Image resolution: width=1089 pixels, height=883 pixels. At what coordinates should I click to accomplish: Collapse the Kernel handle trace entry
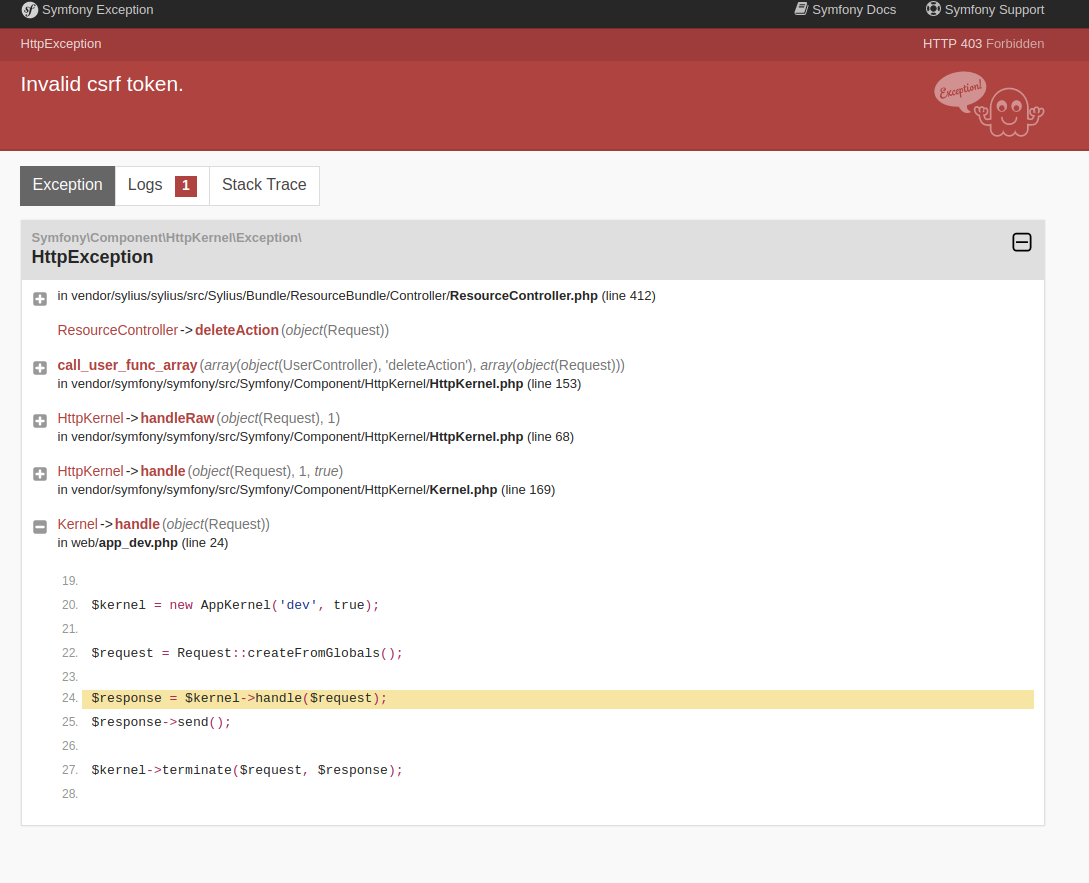coord(39,526)
